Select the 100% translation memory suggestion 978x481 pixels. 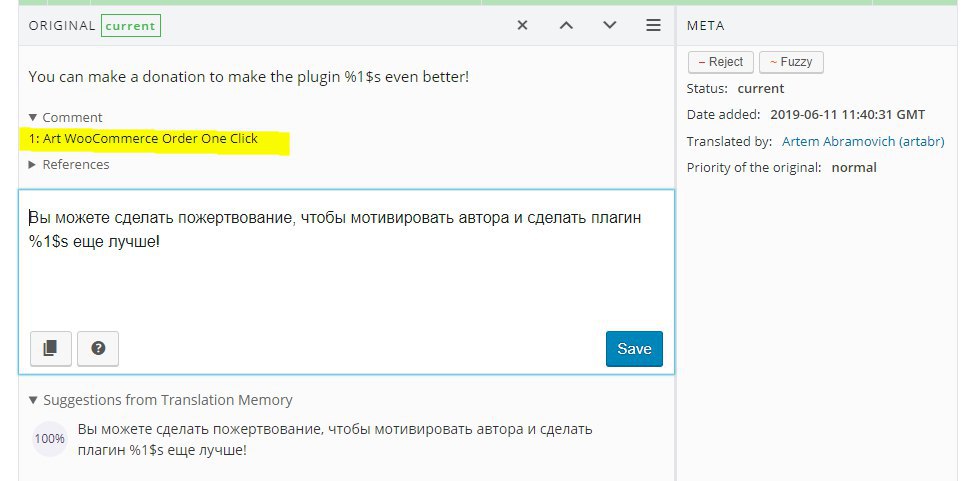click(335, 439)
